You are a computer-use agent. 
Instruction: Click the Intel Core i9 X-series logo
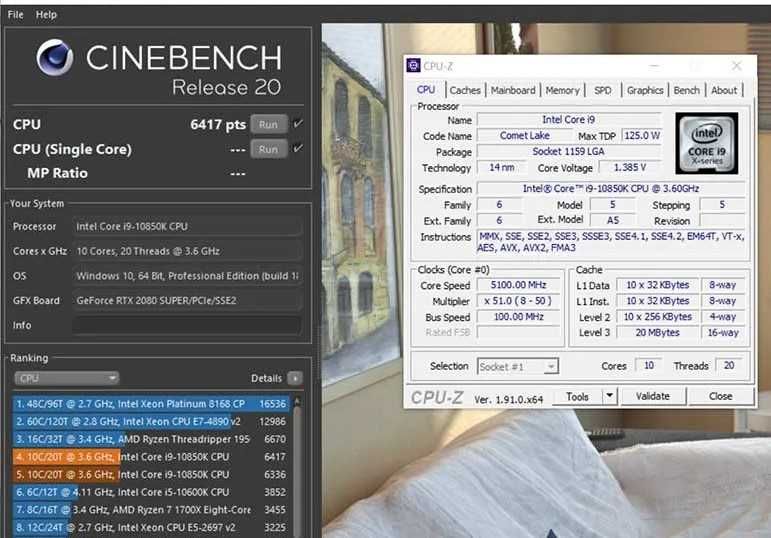(x=707, y=143)
